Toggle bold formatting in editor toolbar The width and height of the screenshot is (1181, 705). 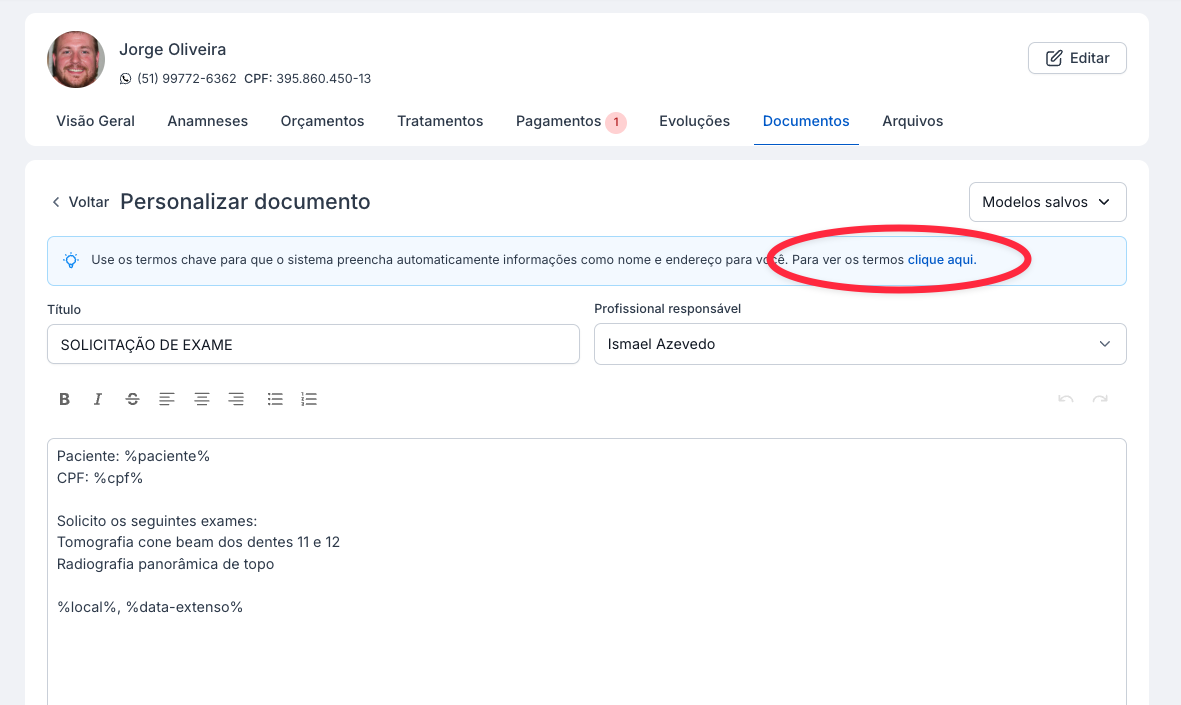click(65, 399)
